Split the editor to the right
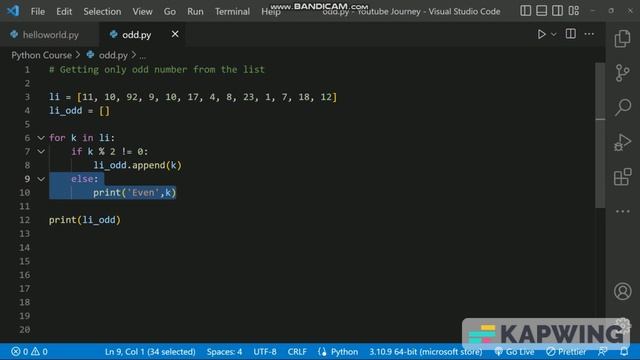This screenshot has height=360, width=640. click(x=571, y=34)
